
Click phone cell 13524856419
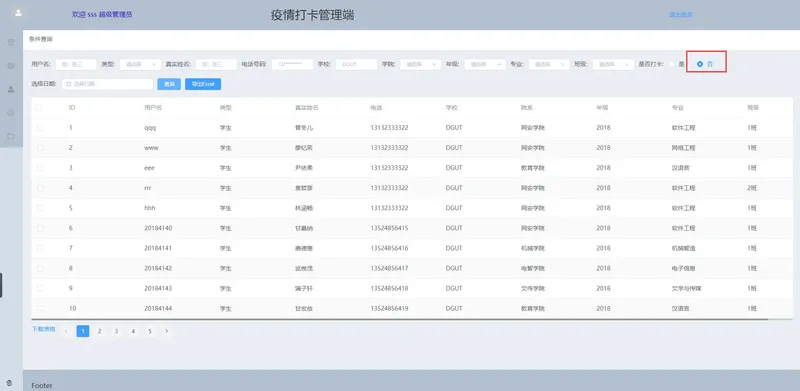tap(389, 308)
